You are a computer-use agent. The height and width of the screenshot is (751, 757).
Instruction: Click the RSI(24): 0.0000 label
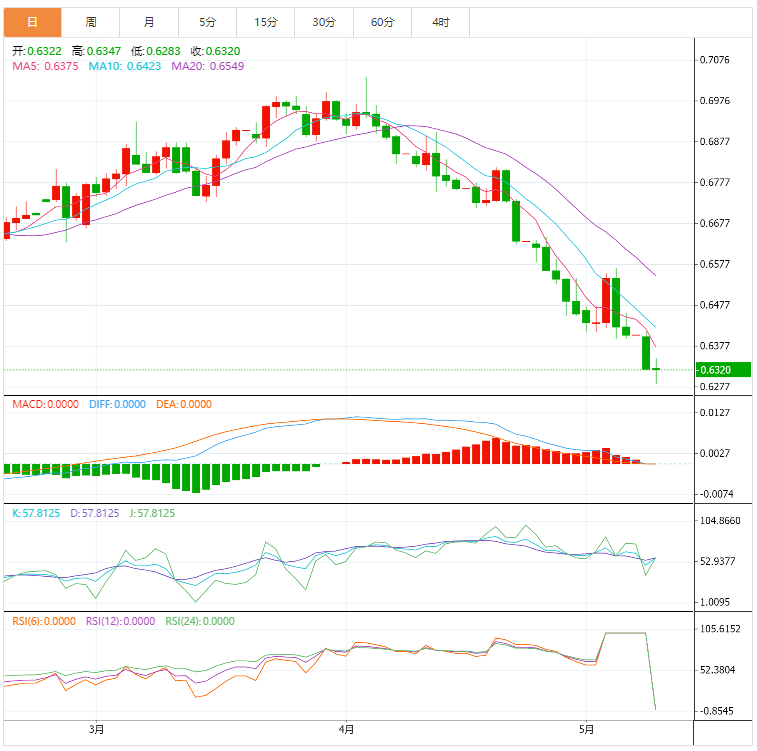(x=200, y=621)
